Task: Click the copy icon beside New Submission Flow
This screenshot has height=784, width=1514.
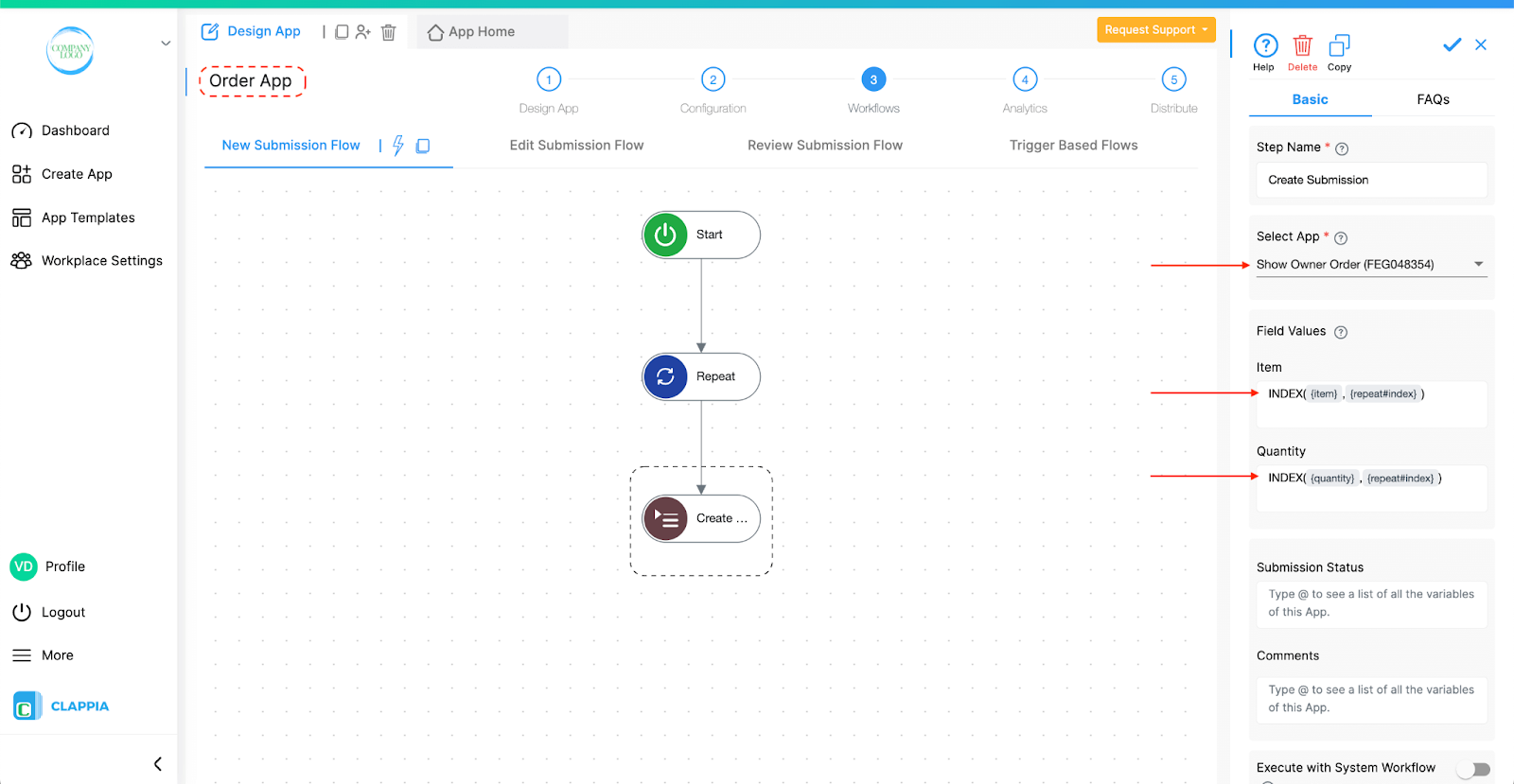Action: pyautogui.click(x=423, y=146)
